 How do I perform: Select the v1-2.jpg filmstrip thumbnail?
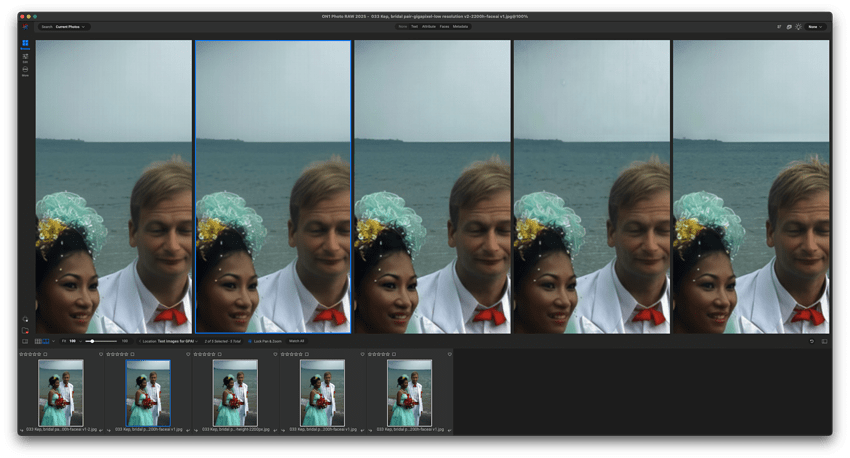61,392
